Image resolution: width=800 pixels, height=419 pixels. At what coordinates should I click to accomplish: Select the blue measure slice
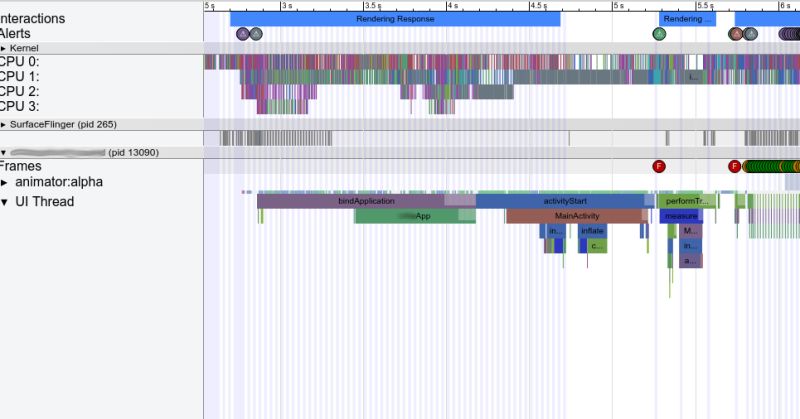tap(681, 216)
